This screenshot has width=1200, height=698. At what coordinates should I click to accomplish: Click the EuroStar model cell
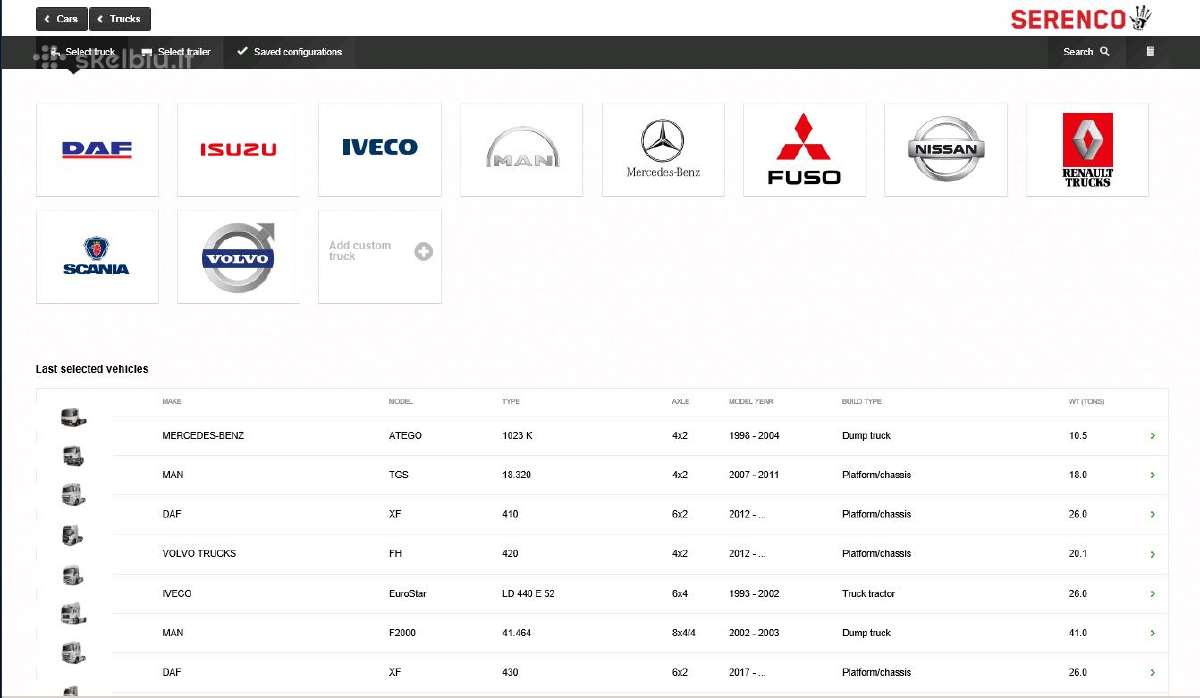[407, 594]
